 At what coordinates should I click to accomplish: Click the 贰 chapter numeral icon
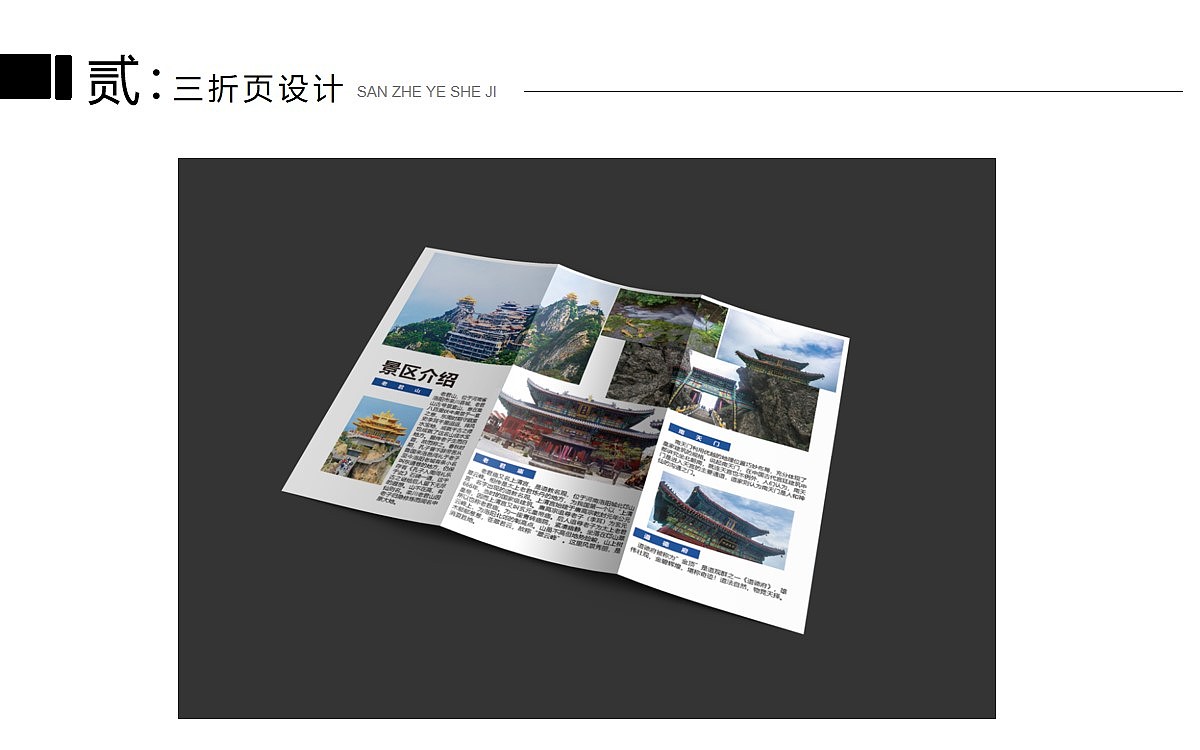pos(113,79)
